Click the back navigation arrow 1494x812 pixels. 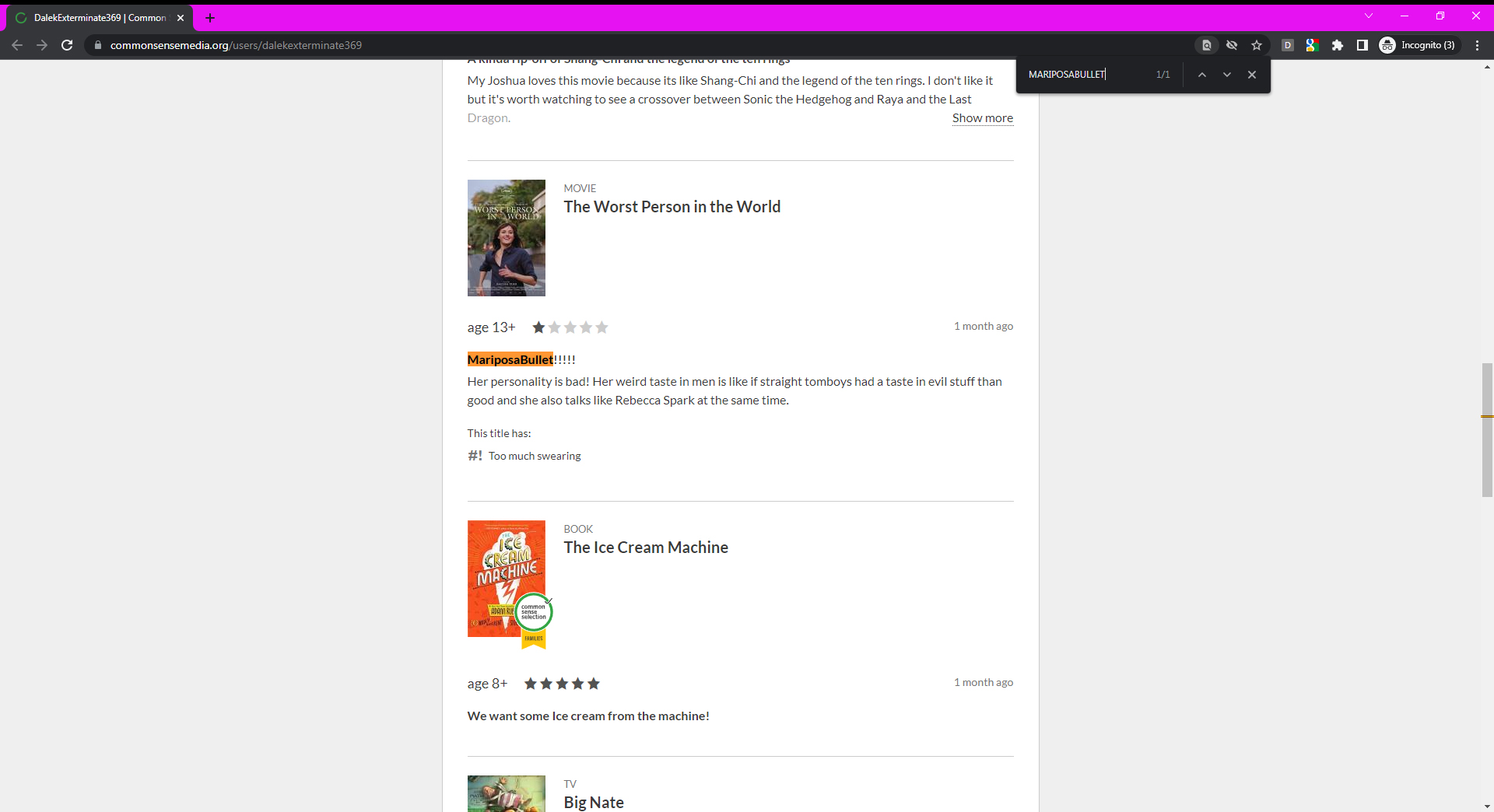(17, 45)
